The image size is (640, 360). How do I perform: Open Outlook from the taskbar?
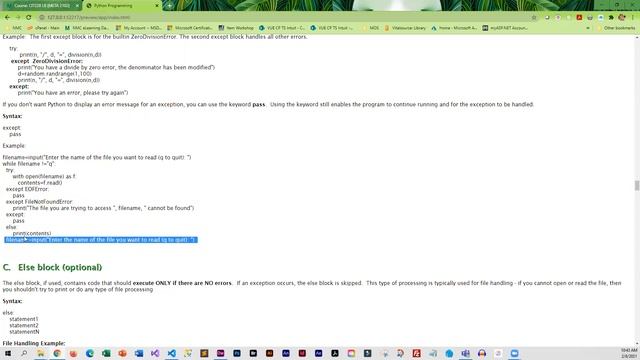coord(139,353)
